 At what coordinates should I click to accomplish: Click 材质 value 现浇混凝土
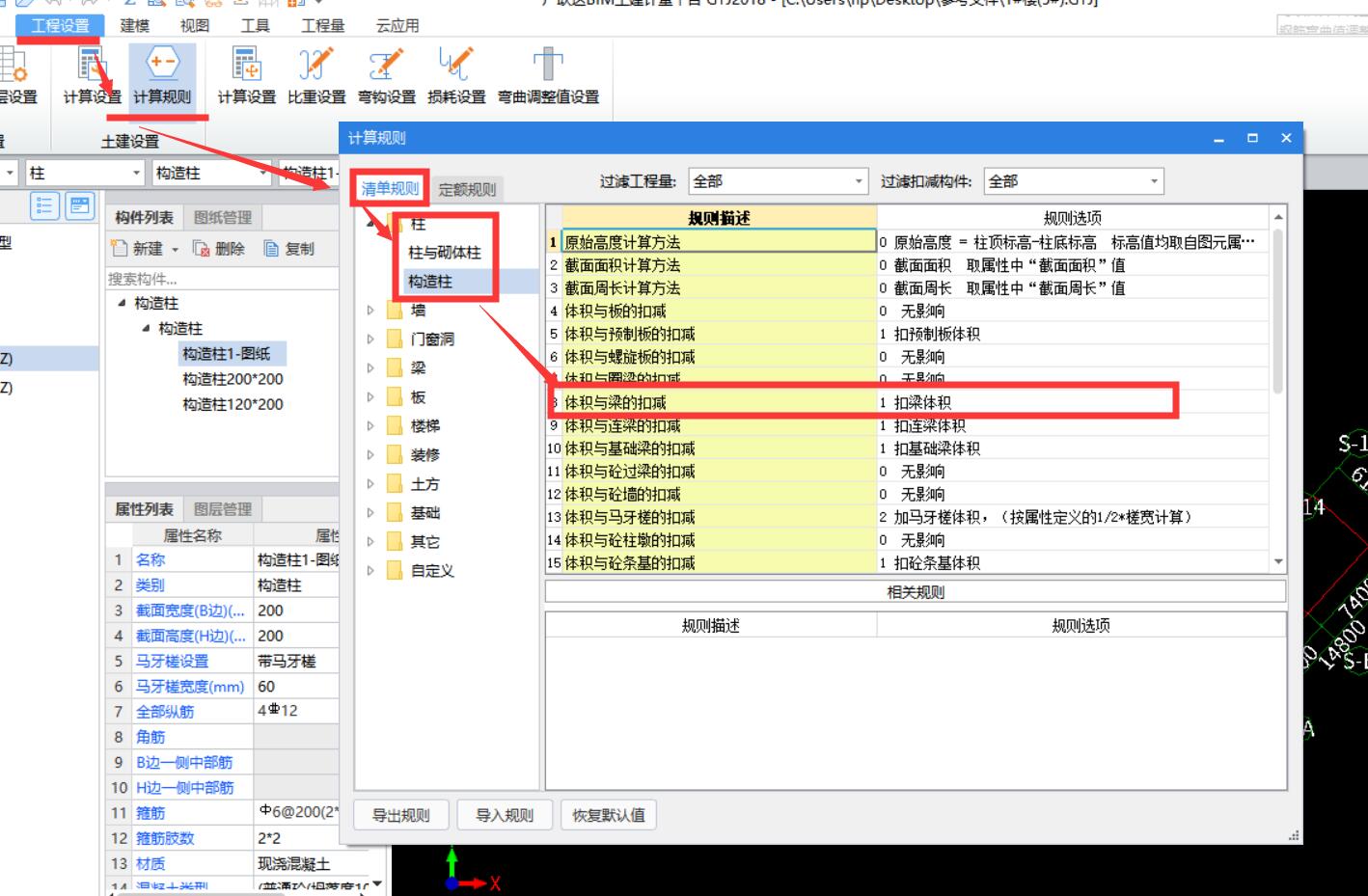(x=294, y=863)
